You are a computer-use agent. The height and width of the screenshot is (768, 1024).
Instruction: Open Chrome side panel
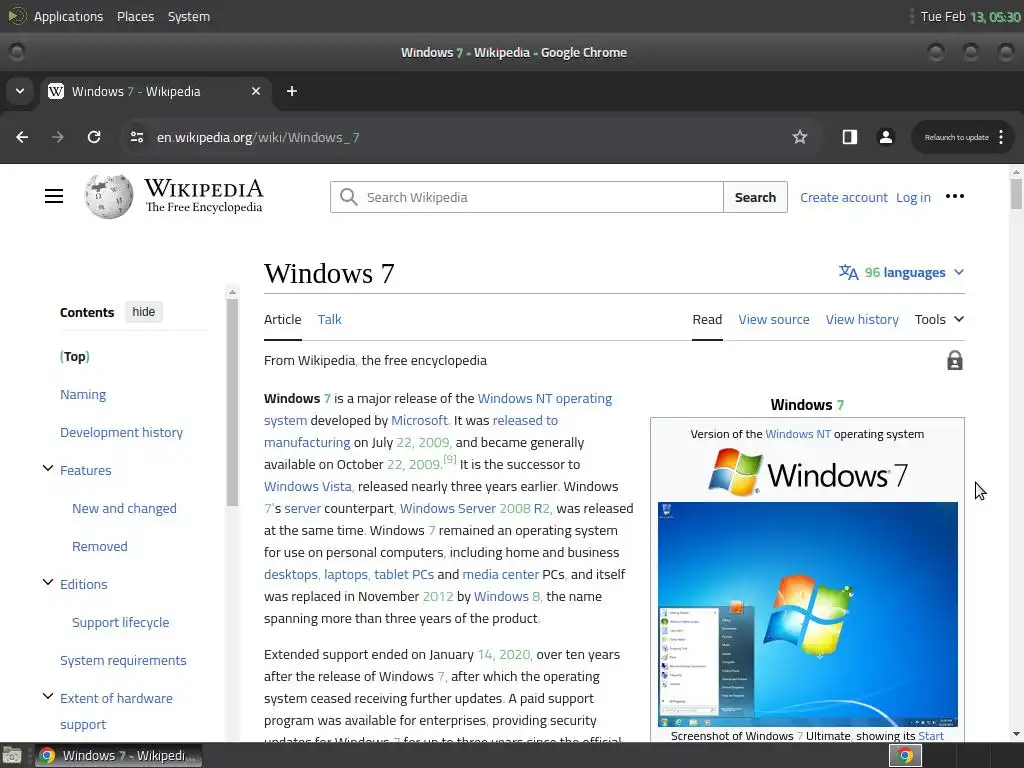849,137
